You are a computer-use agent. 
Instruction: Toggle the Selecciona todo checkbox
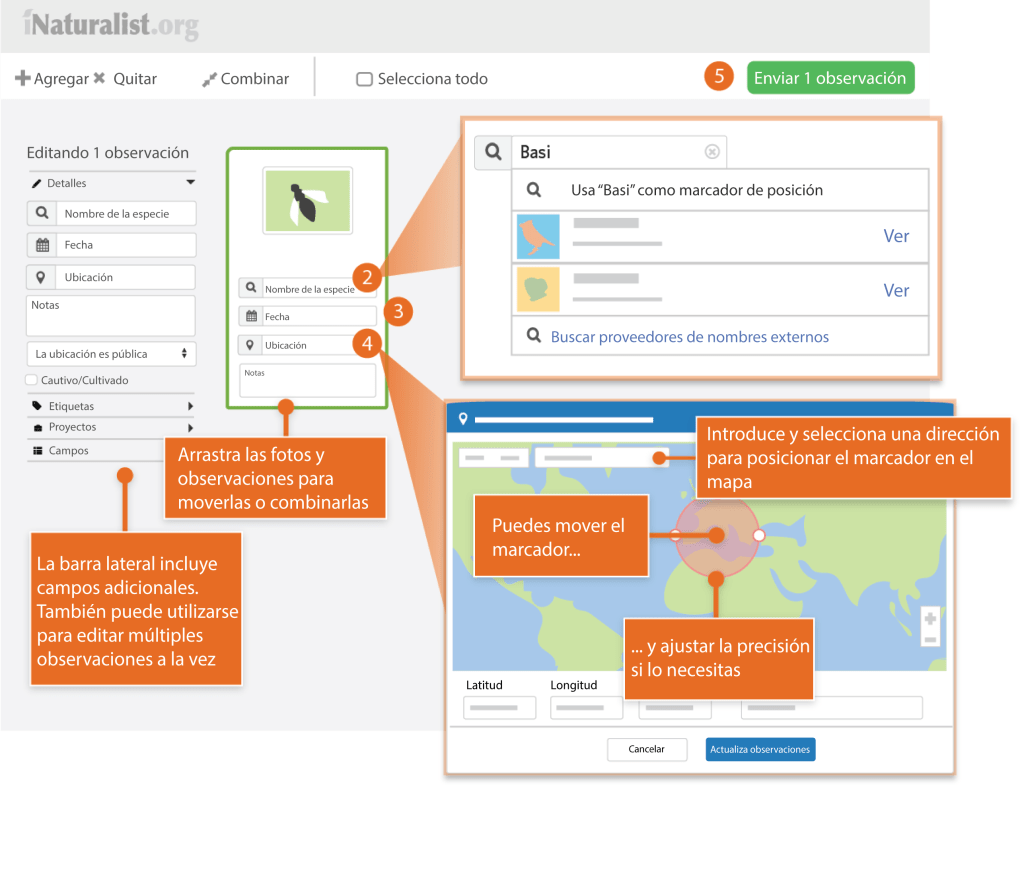point(365,79)
